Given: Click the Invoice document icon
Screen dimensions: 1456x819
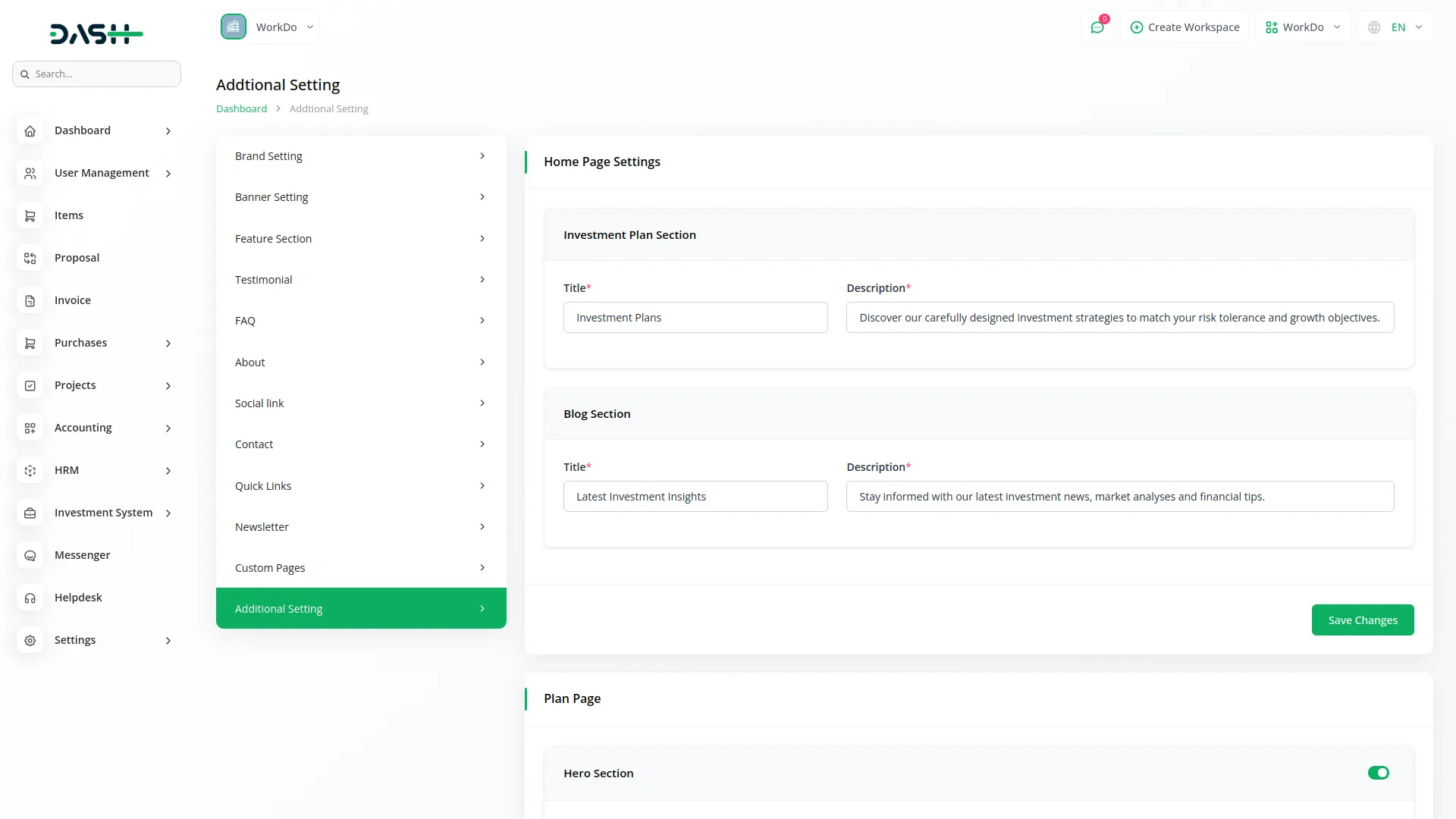Looking at the screenshot, I should pos(30,301).
